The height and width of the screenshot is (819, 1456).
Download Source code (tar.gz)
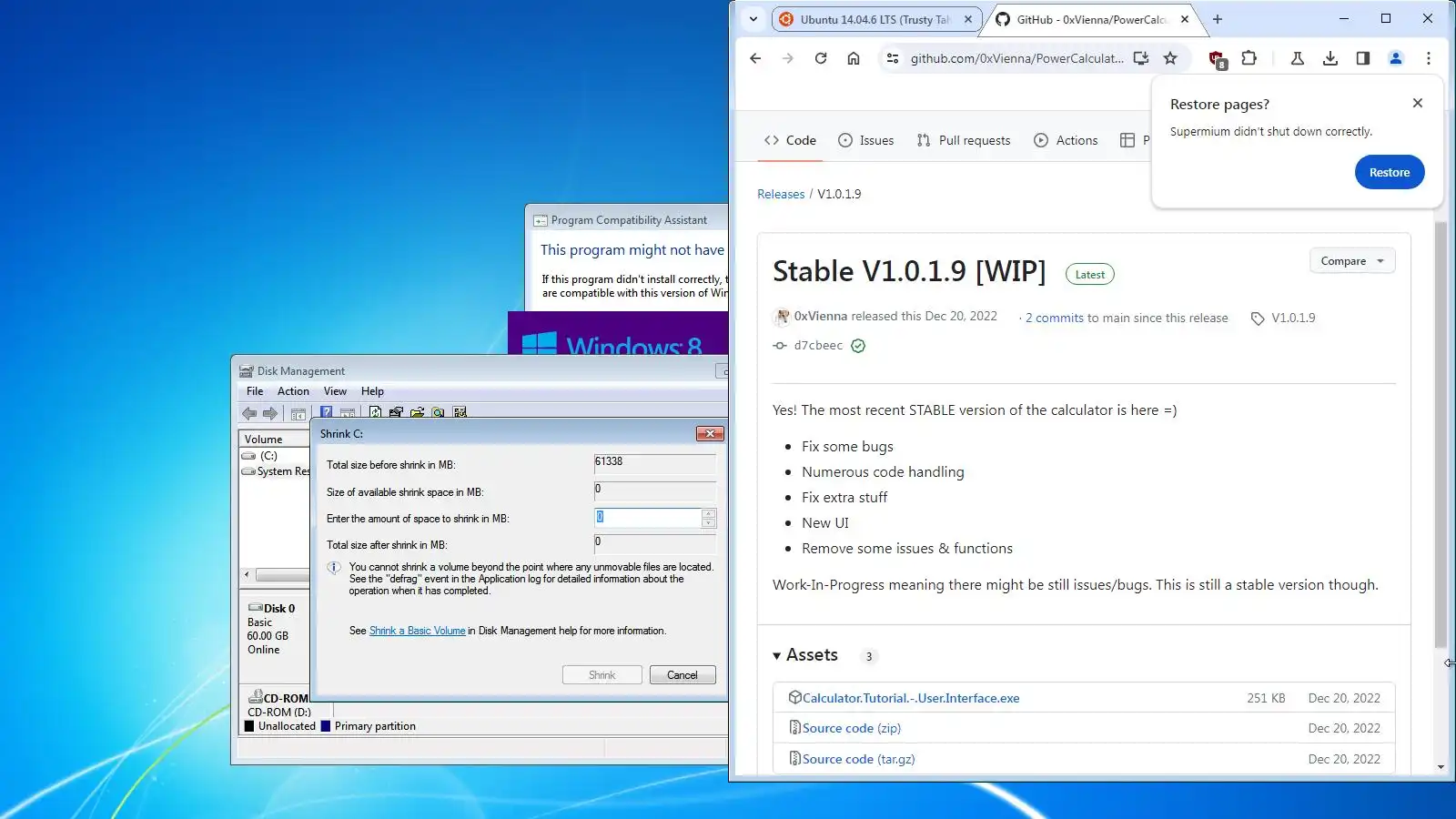pyautogui.click(x=859, y=759)
